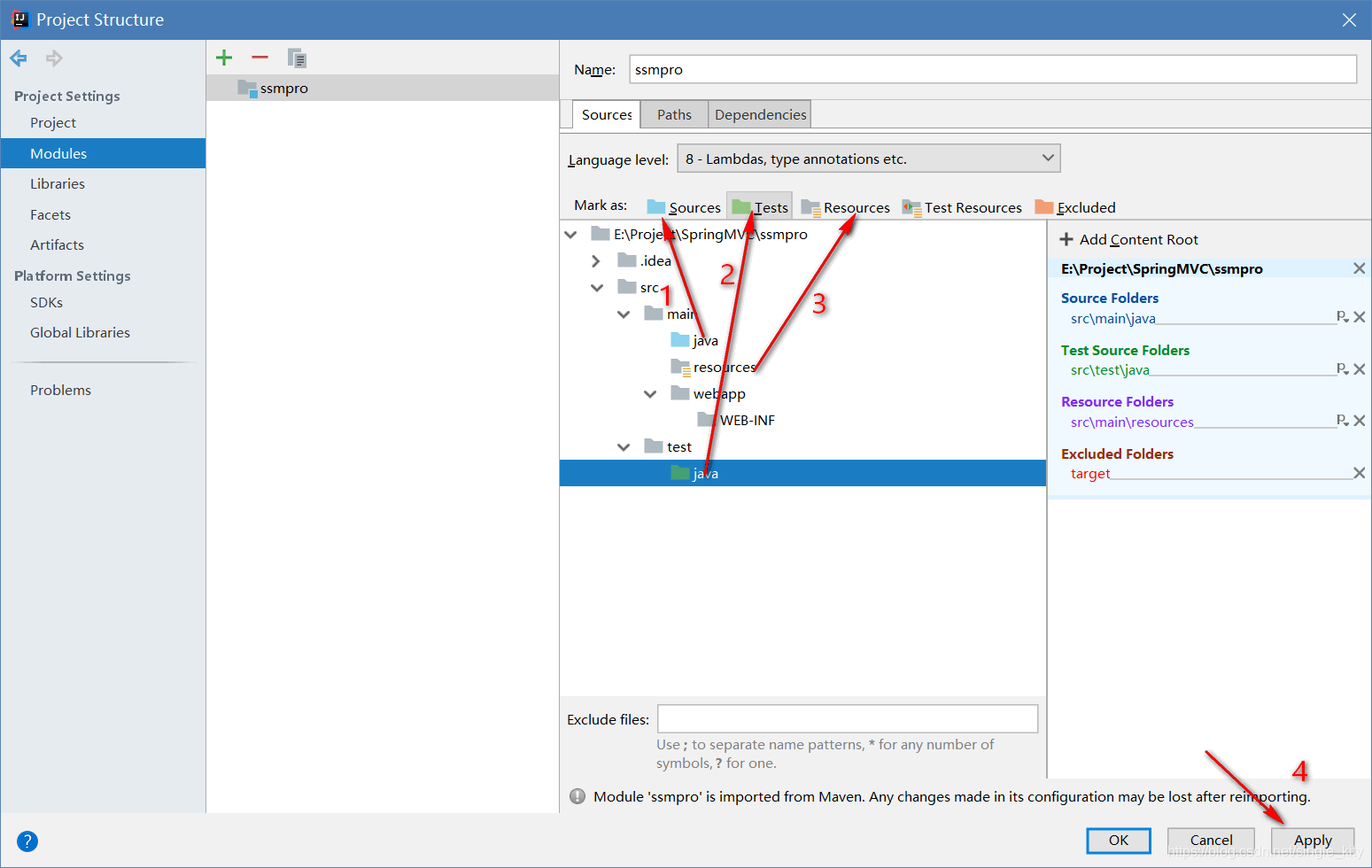Viewport: 1372px width, 868px height.
Task: Mark folder as Test Resources
Action: [x=962, y=207]
